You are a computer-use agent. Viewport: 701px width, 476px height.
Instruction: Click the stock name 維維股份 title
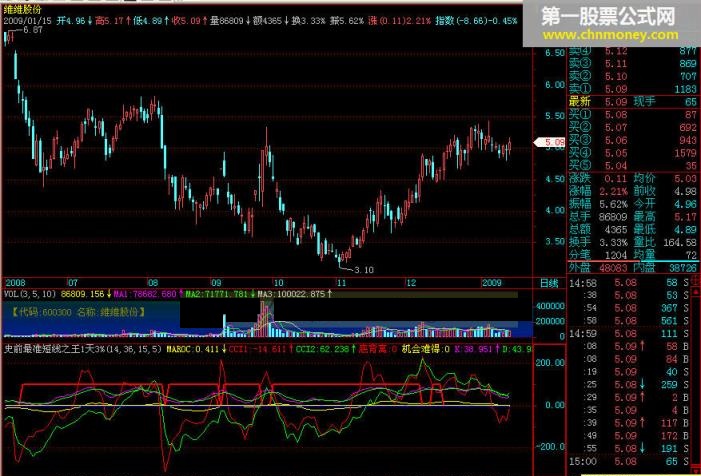click(22, 11)
